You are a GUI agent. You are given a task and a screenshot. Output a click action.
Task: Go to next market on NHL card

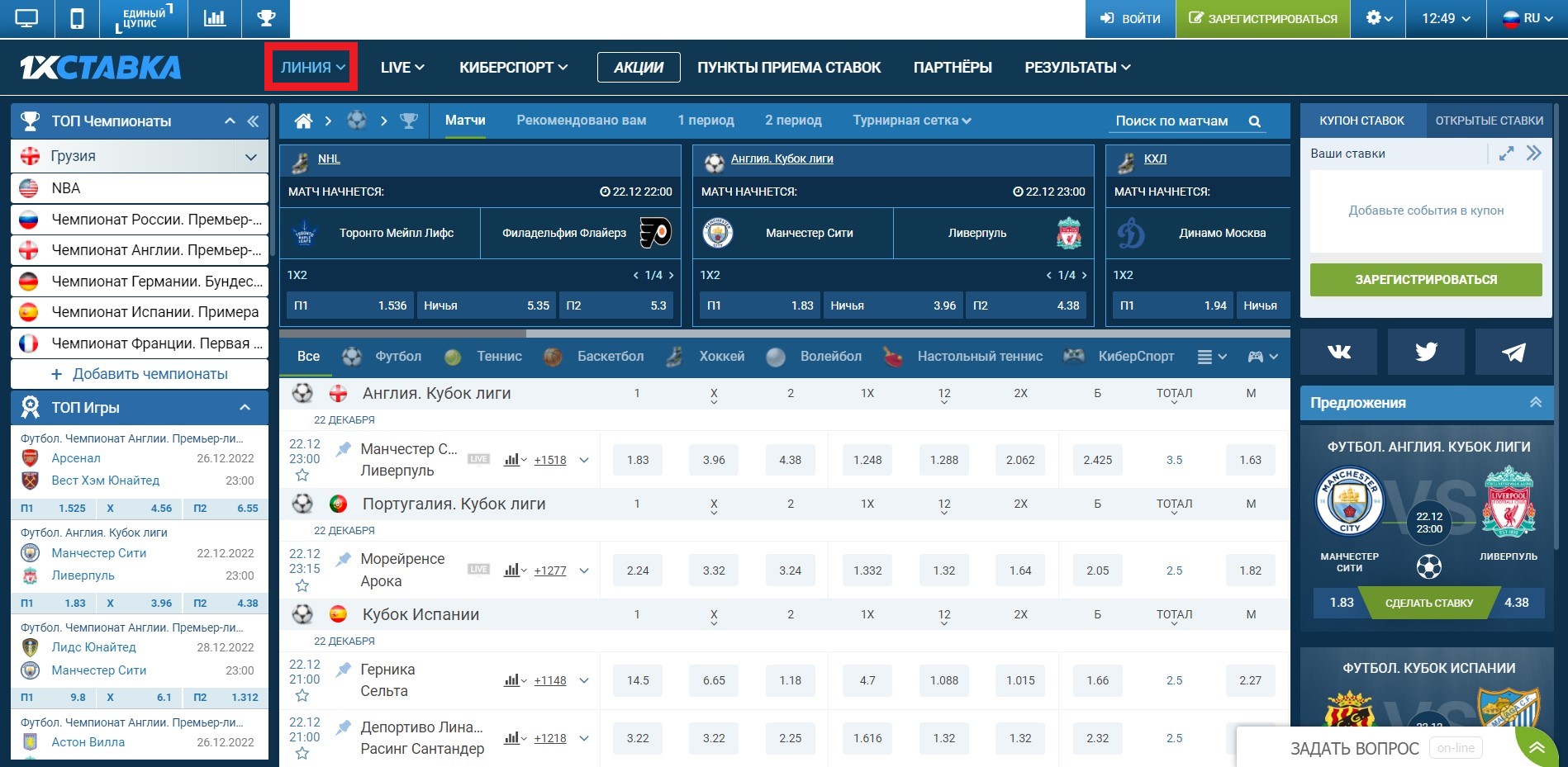point(672,275)
